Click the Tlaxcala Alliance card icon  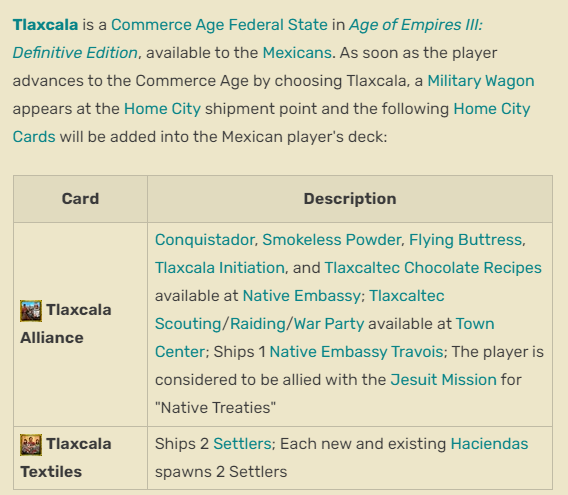click(31, 311)
